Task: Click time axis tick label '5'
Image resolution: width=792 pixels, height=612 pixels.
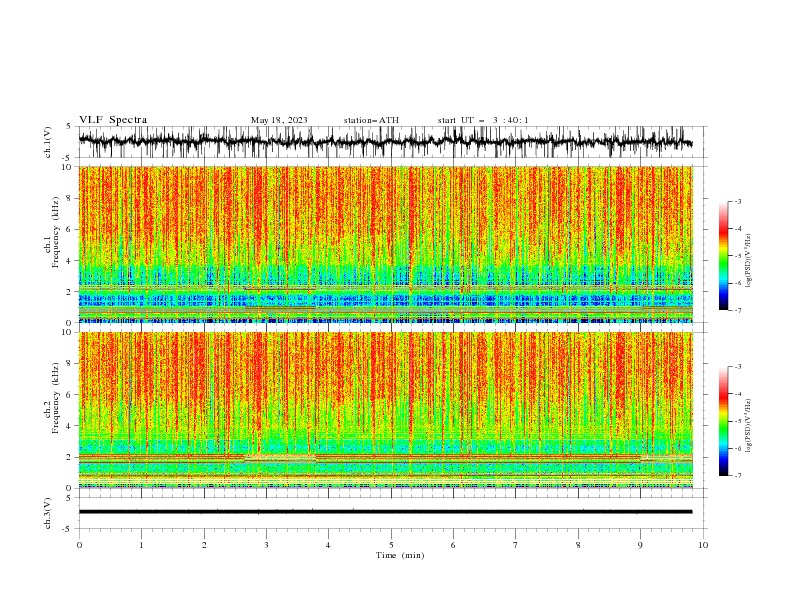Action: pyautogui.click(x=391, y=545)
